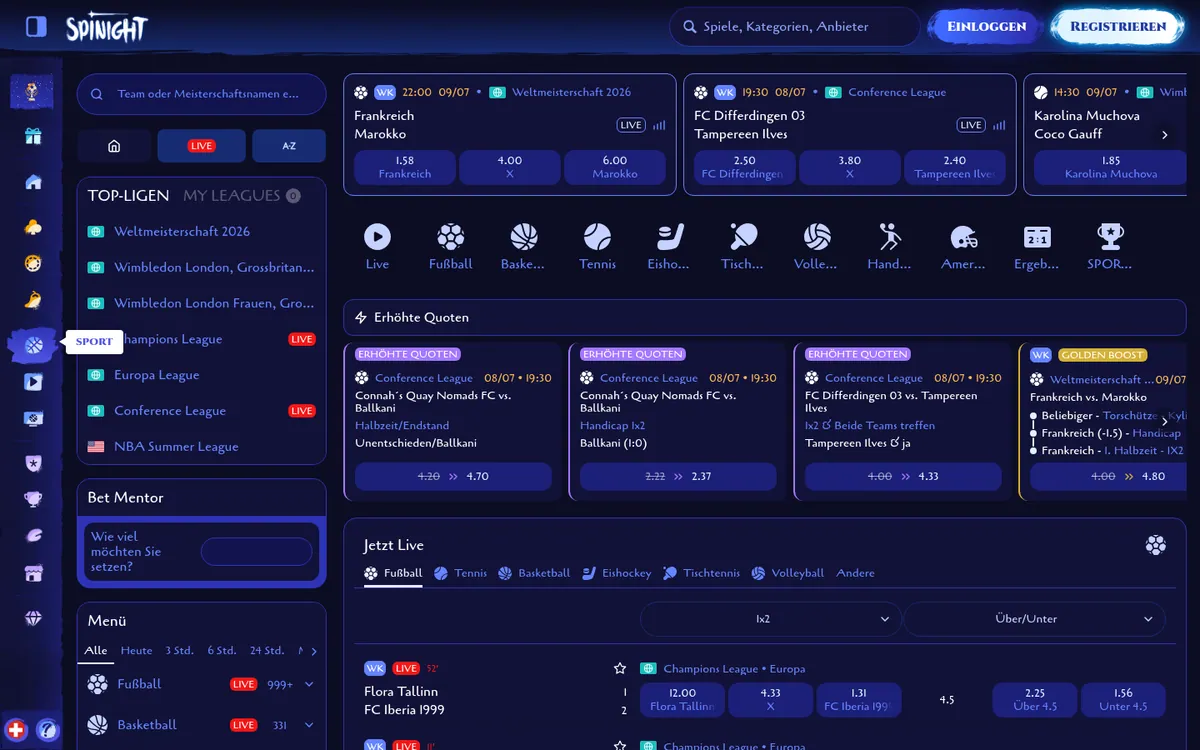This screenshot has width=1200, height=750.
Task: Select FC Iberia 1999 odds 1.31
Action: point(859,699)
